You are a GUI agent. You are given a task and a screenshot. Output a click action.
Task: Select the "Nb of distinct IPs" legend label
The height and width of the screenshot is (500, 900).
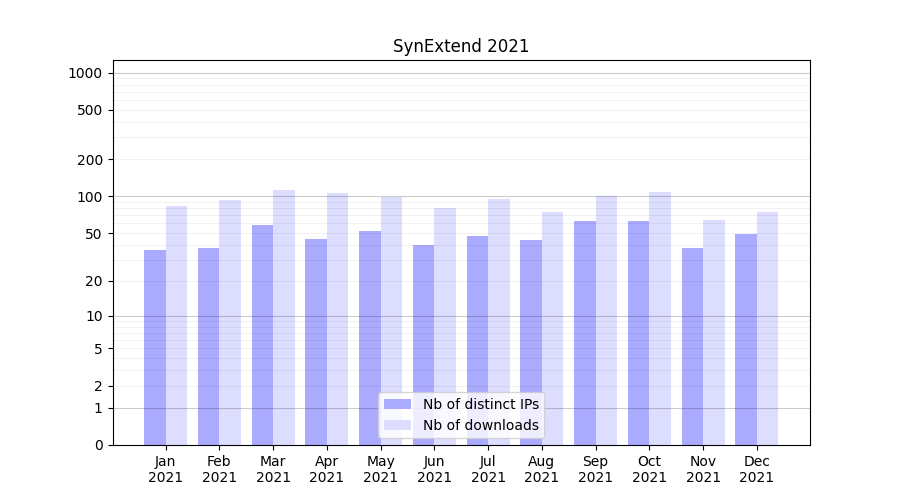[480, 404]
